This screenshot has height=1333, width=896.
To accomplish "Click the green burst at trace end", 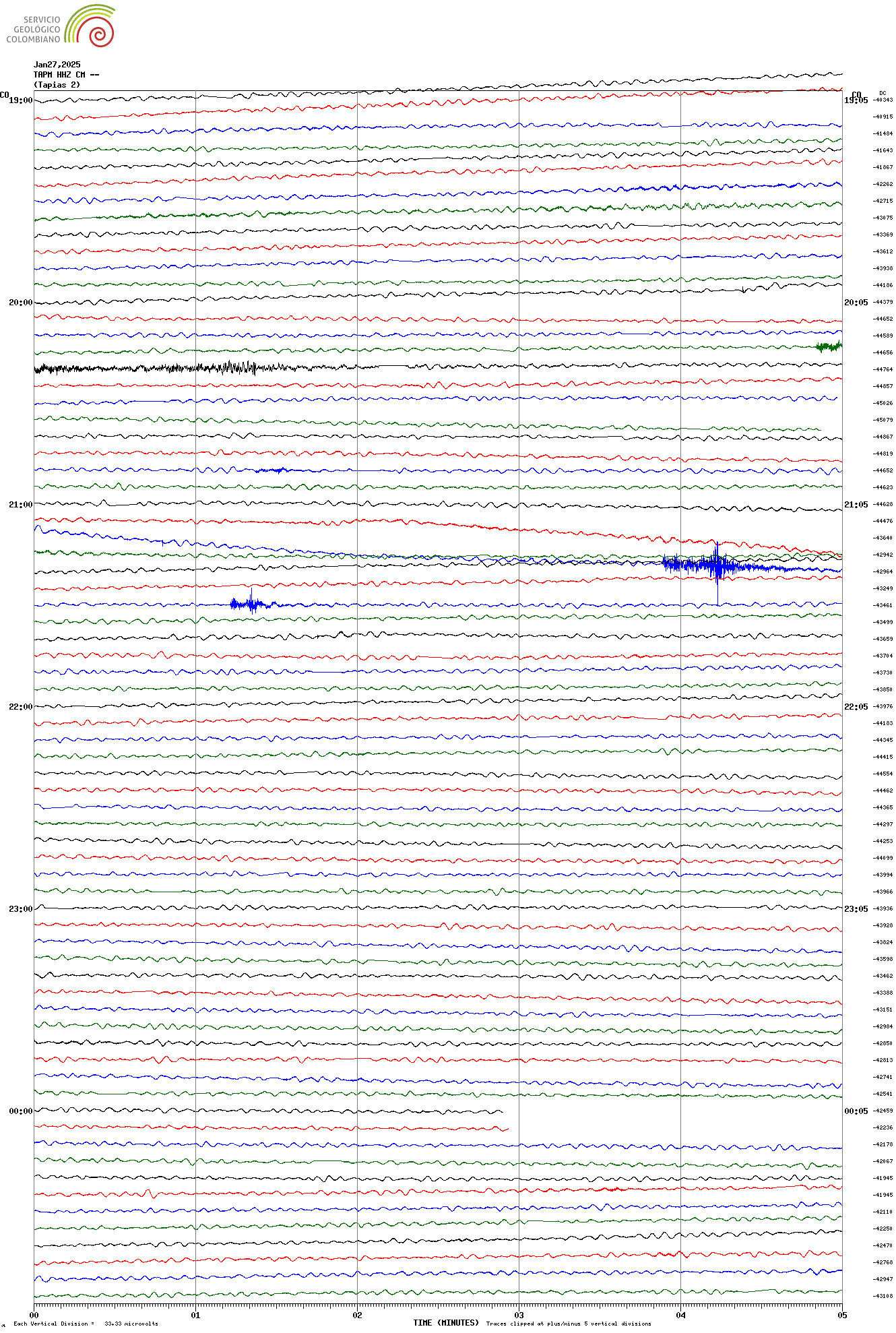I will point(828,347).
